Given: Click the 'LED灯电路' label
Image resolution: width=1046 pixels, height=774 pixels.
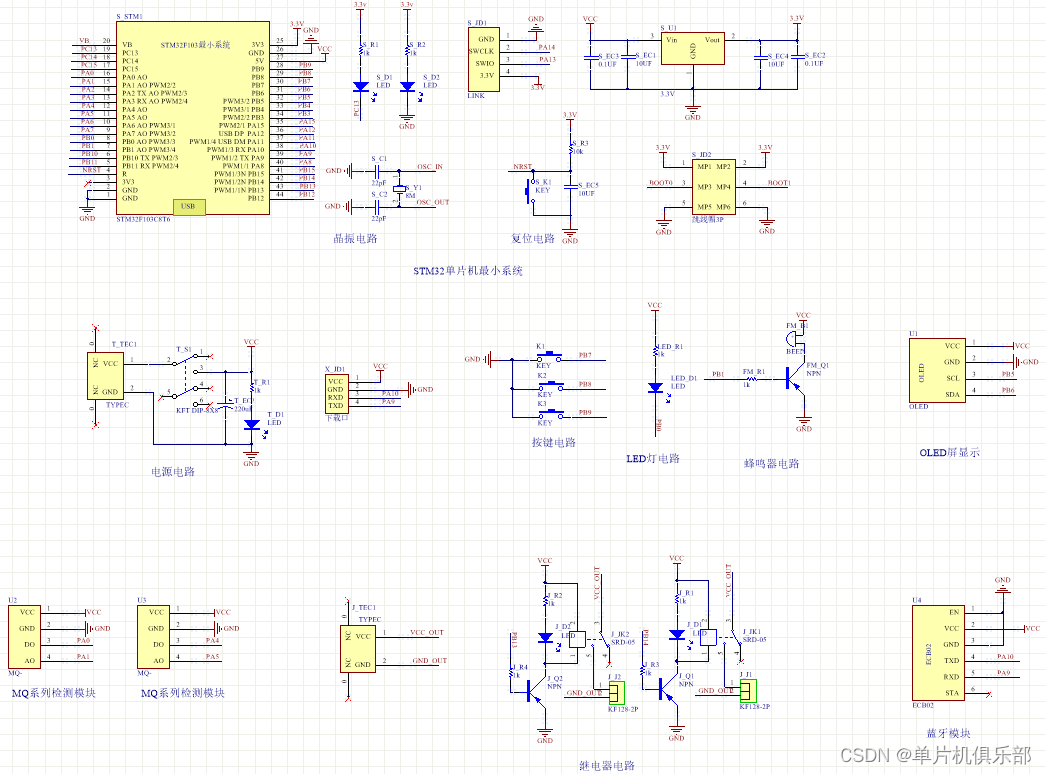Looking at the screenshot, I should (x=653, y=458).
